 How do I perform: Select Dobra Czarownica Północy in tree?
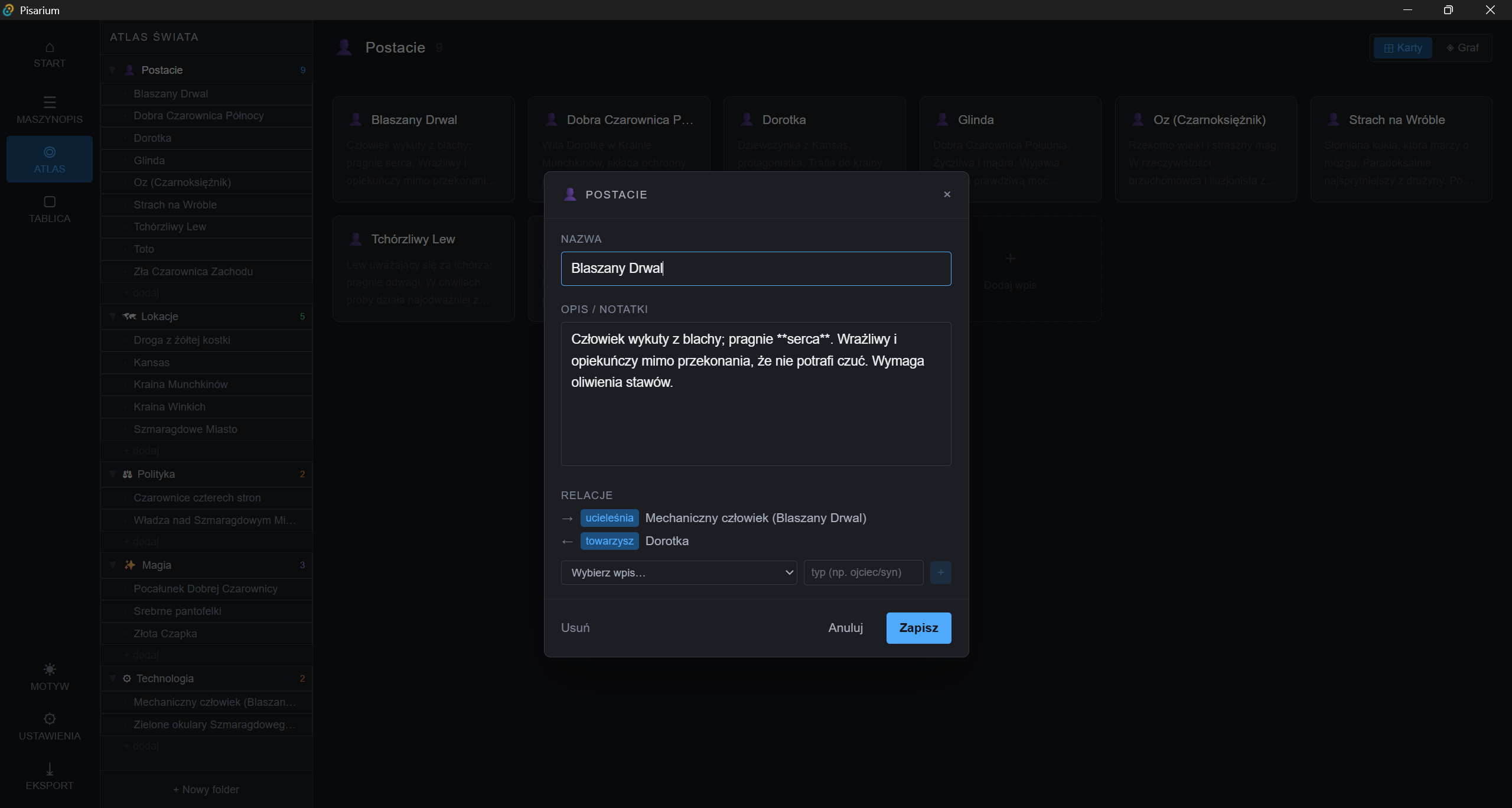(x=206, y=116)
